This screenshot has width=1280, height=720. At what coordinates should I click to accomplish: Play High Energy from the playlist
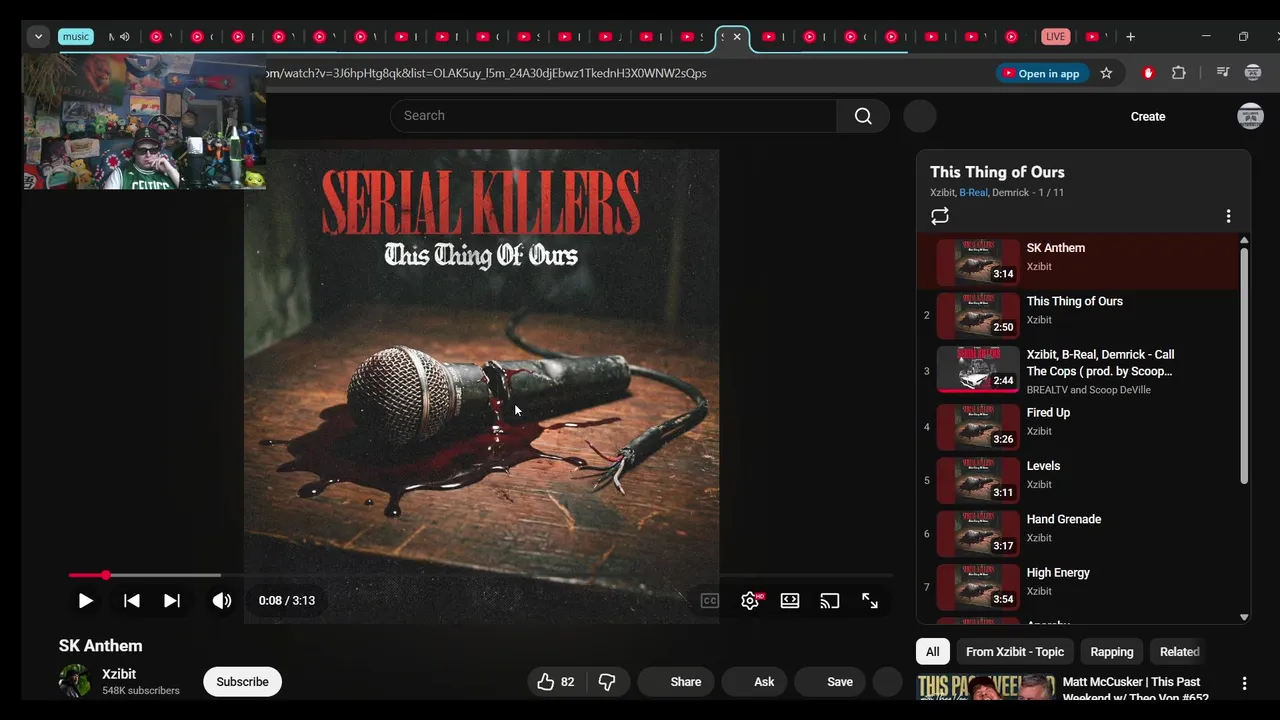tap(1078, 586)
